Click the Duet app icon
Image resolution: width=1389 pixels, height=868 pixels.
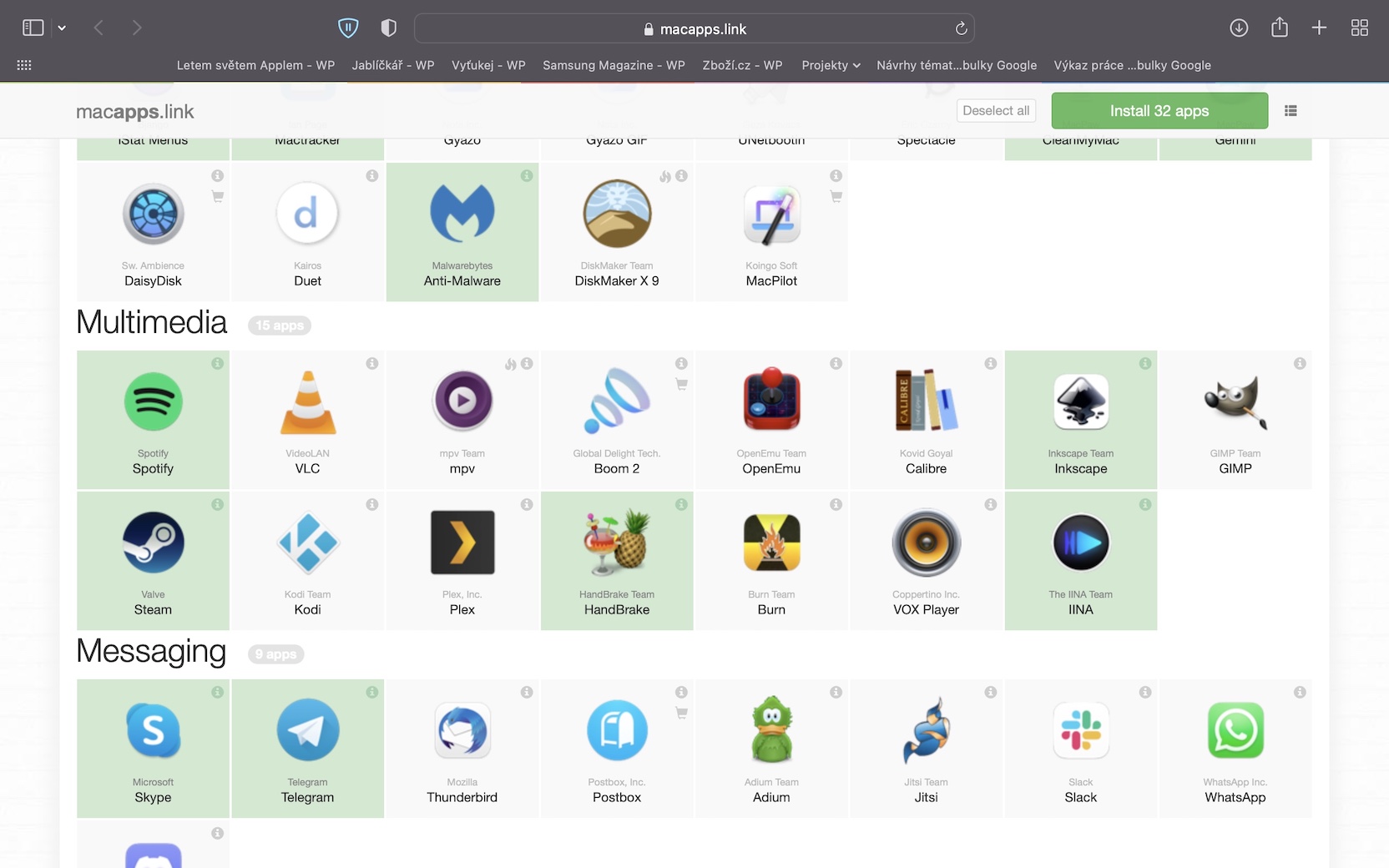pyautogui.click(x=308, y=214)
